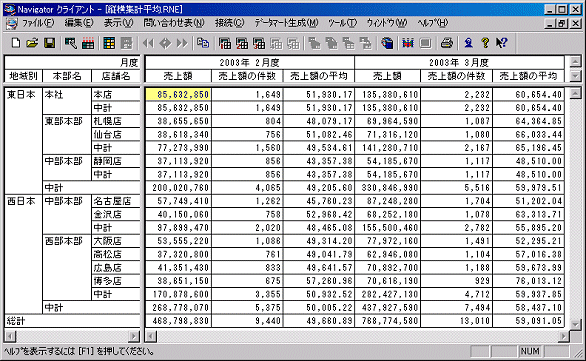Click left arrow of row-header scrollbar
This screenshot has height=361, width=586.
(10, 336)
